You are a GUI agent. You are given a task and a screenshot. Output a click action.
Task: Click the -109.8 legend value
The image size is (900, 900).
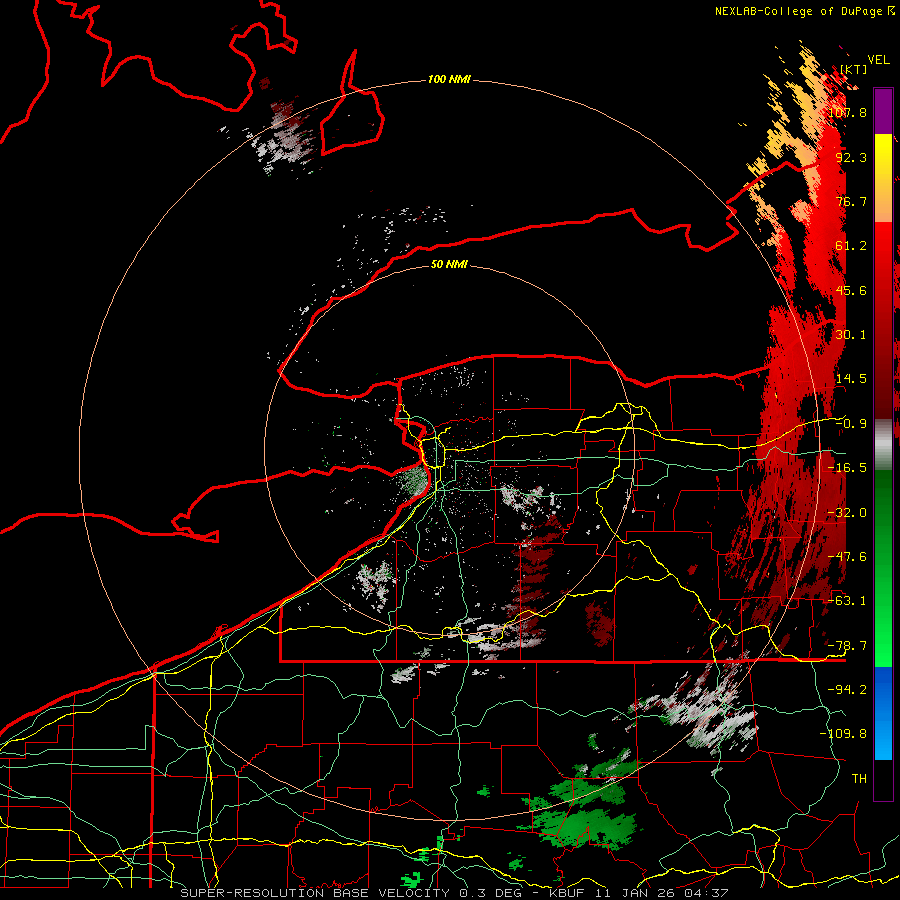pos(843,734)
